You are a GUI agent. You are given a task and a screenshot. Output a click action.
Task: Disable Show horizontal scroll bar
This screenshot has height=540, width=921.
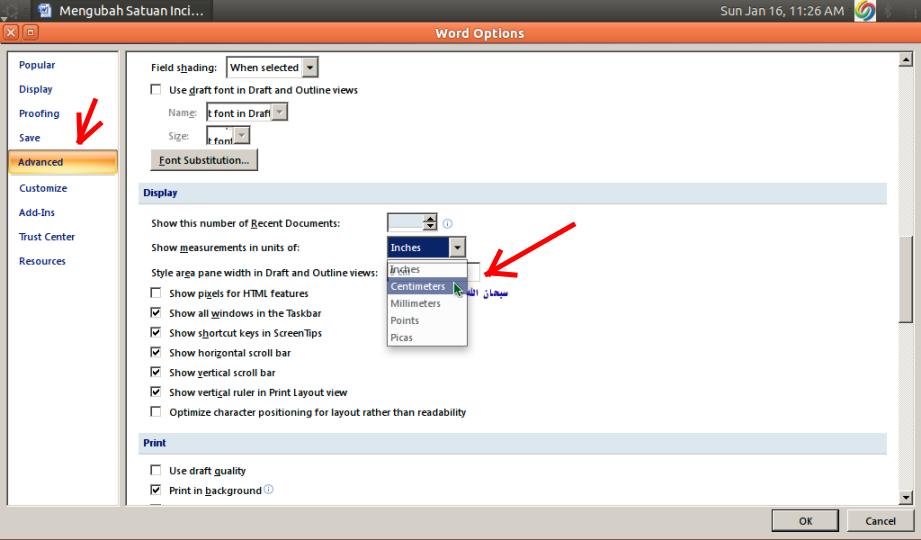(156, 353)
